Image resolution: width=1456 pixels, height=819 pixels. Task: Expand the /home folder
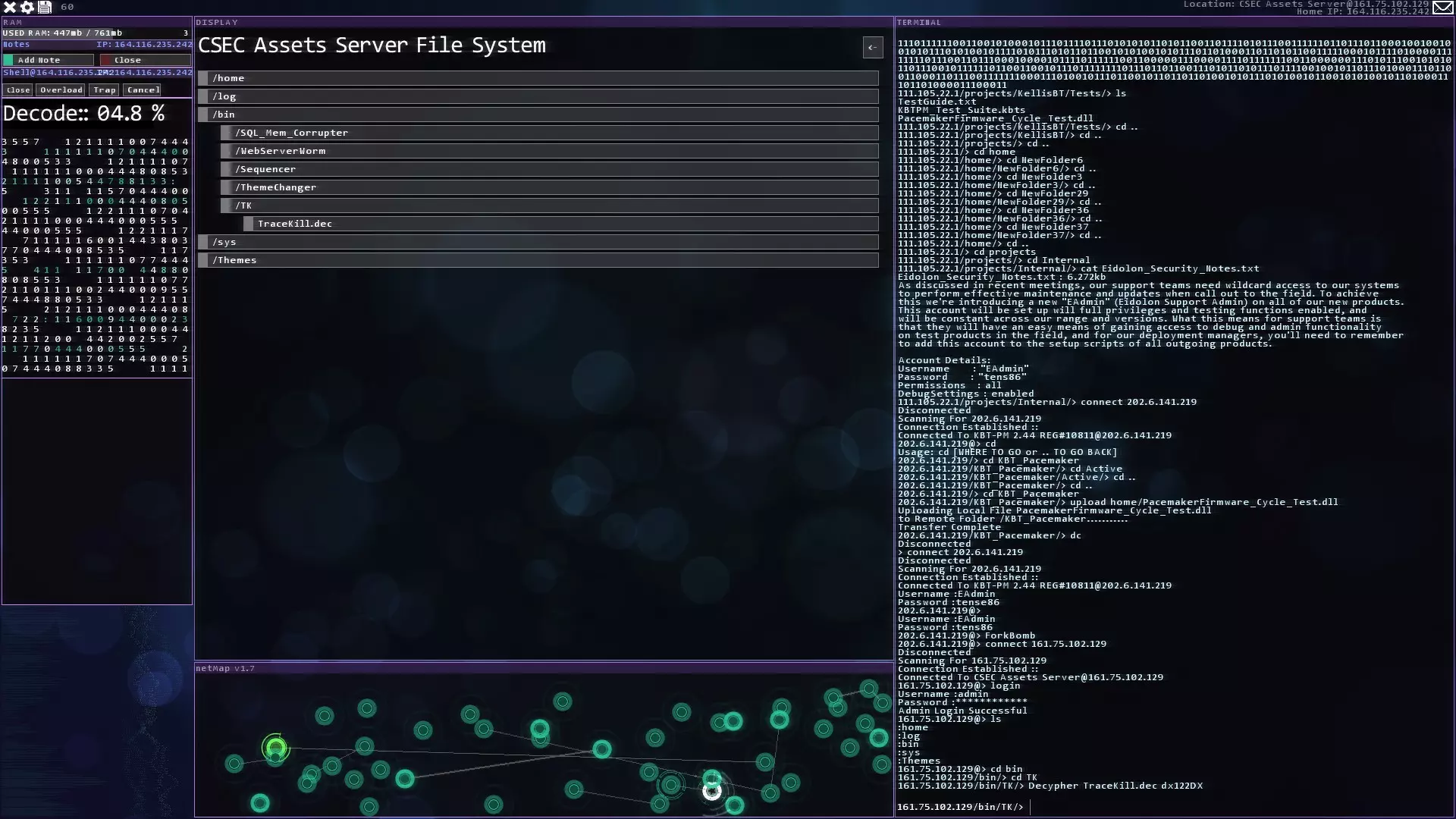point(538,78)
